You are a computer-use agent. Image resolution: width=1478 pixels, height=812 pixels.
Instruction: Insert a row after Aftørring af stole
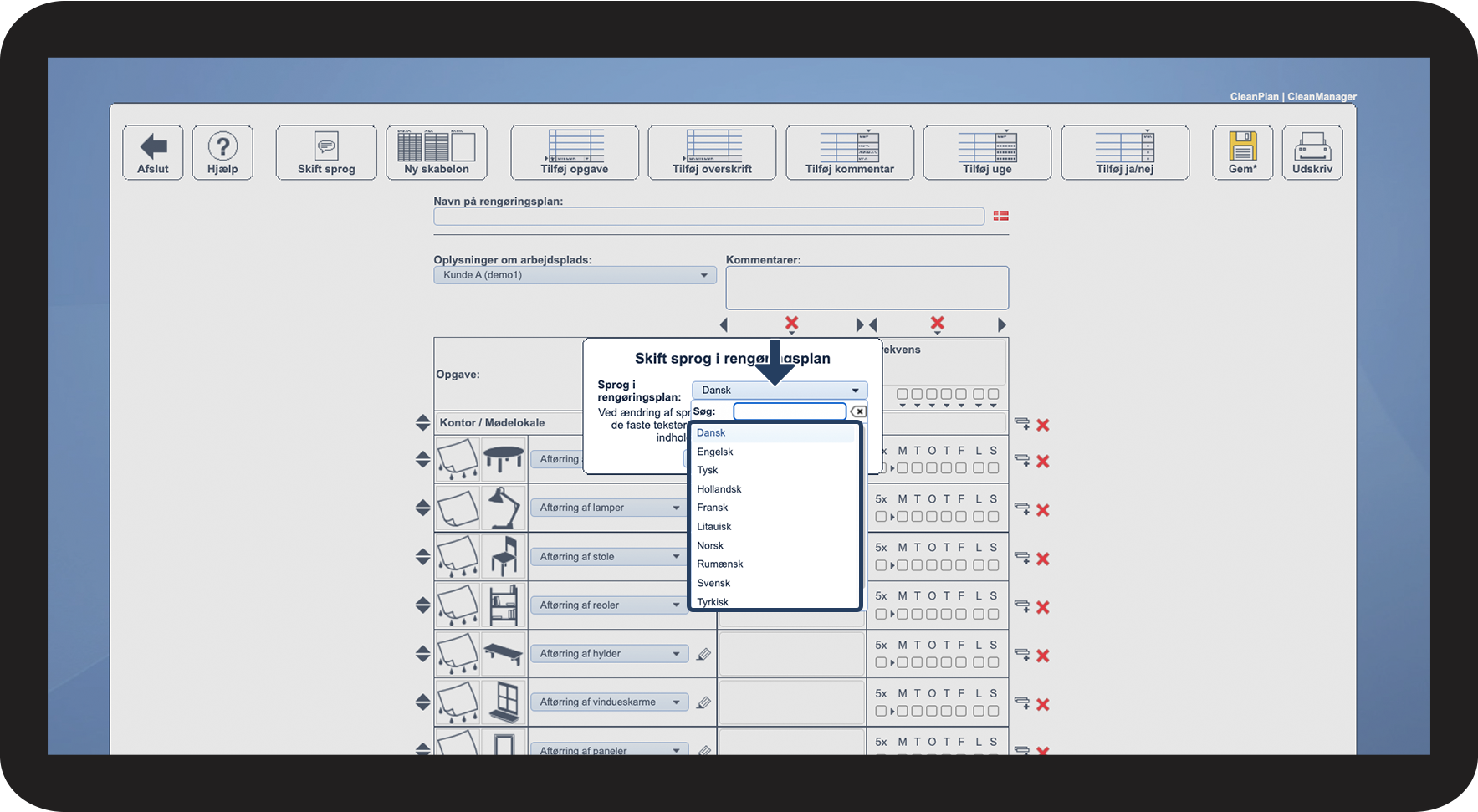(x=1022, y=558)
